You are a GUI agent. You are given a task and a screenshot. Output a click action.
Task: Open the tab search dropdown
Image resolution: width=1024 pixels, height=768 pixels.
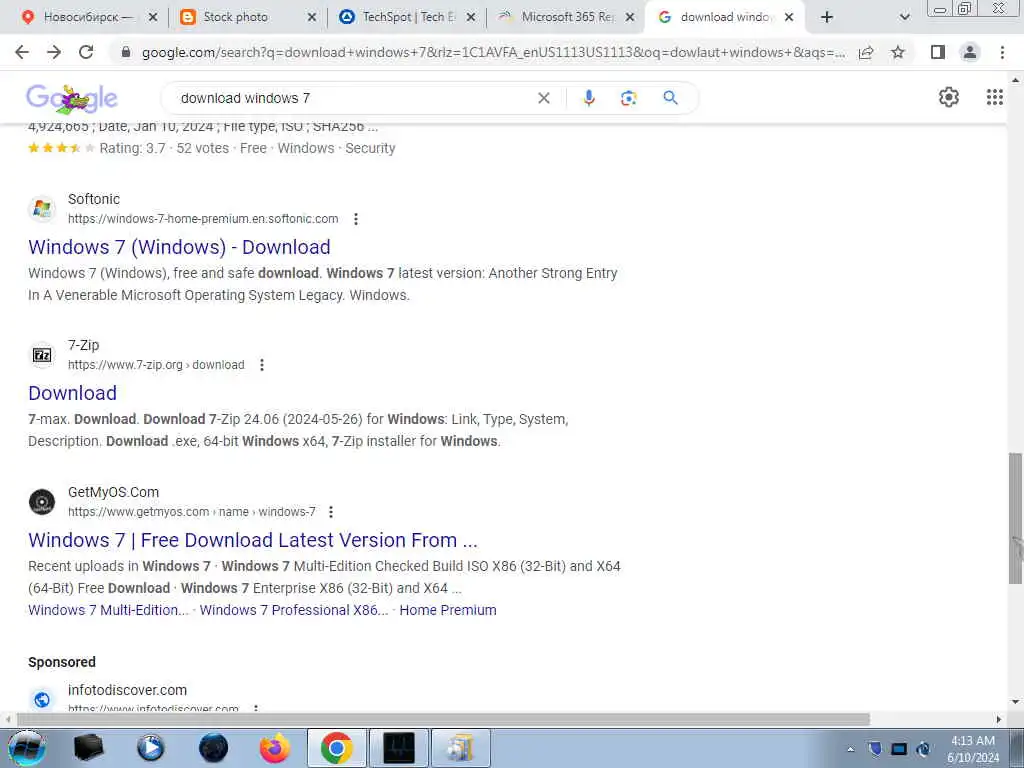tap(904, 18)
